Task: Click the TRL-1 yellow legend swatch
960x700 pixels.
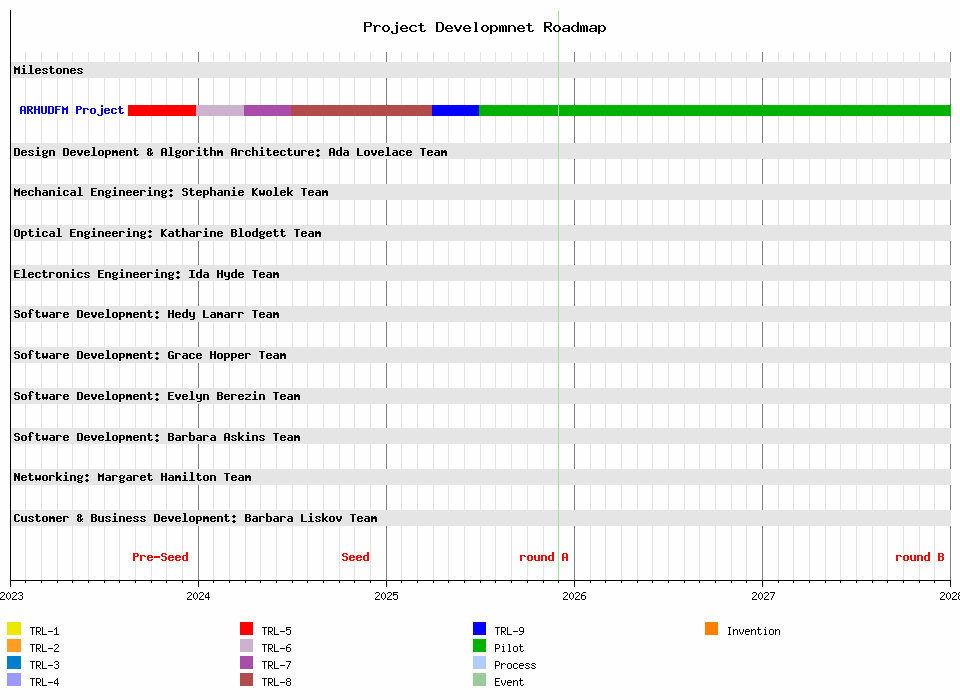Action: (x=14, y=629)
